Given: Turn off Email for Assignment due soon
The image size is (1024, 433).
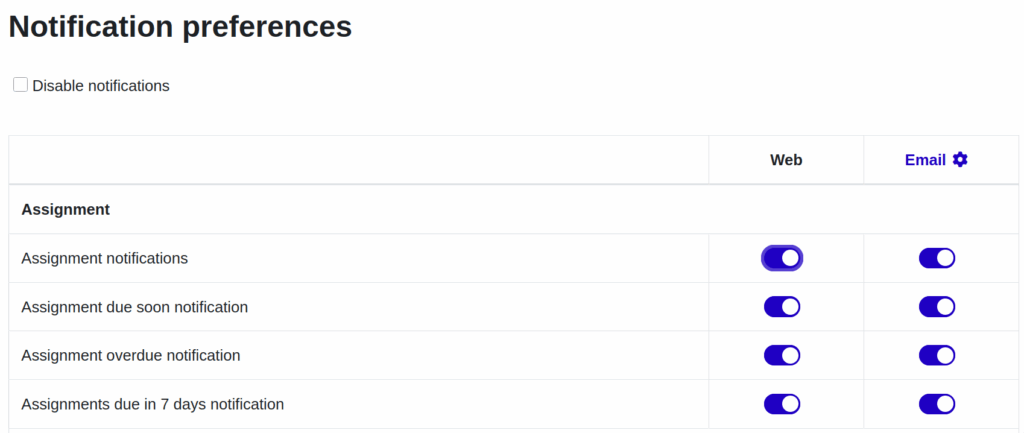Looking at the screenshot, I should point(937,307).
